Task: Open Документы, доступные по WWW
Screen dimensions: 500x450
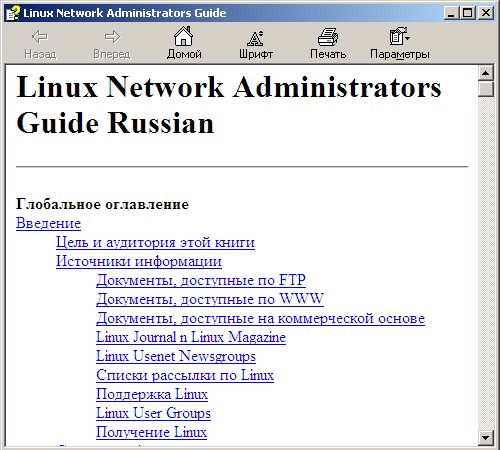Action: pos(210,299)
